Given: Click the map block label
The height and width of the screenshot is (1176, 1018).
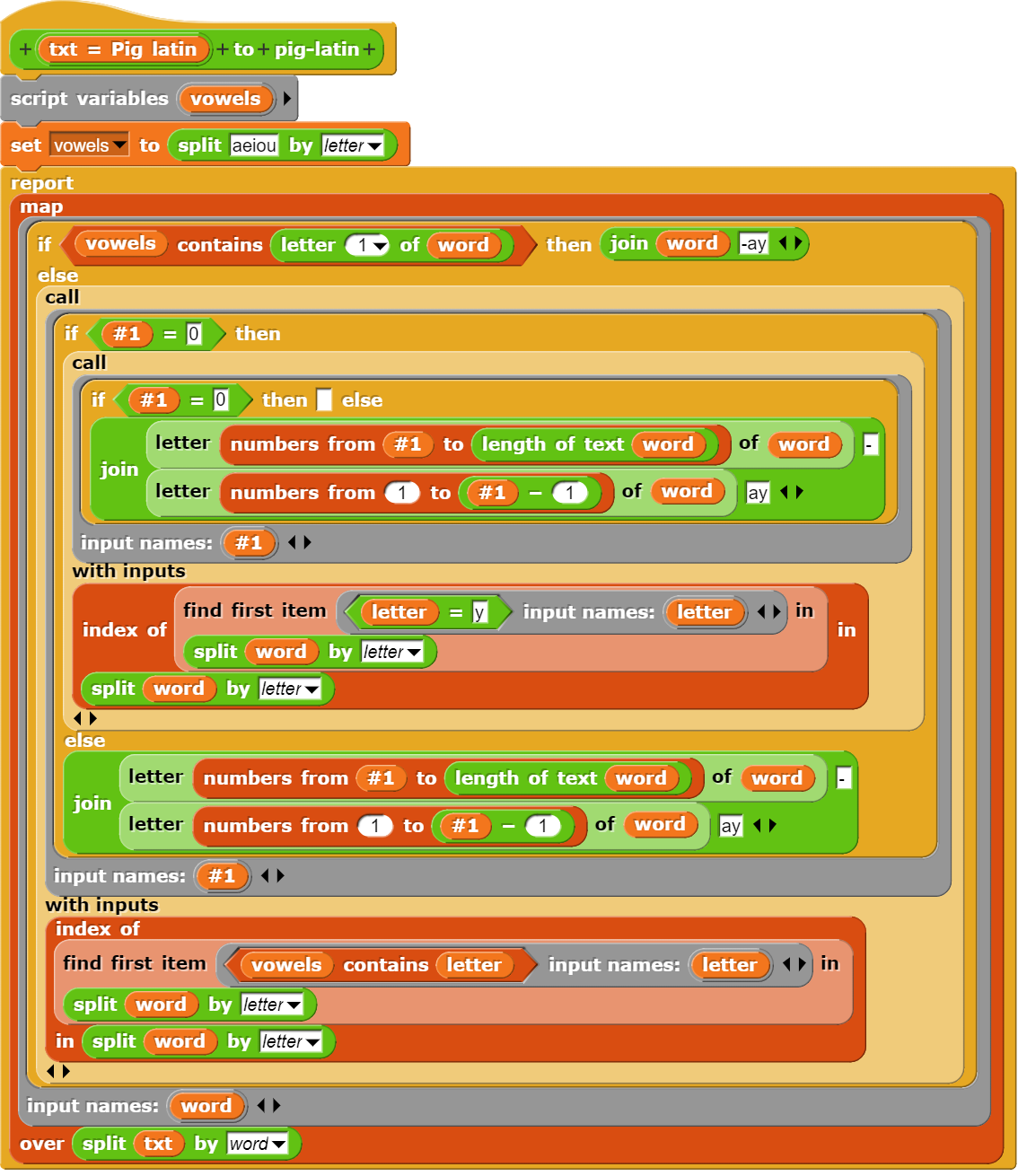Looking at the screenshot, I should point(41,207).
